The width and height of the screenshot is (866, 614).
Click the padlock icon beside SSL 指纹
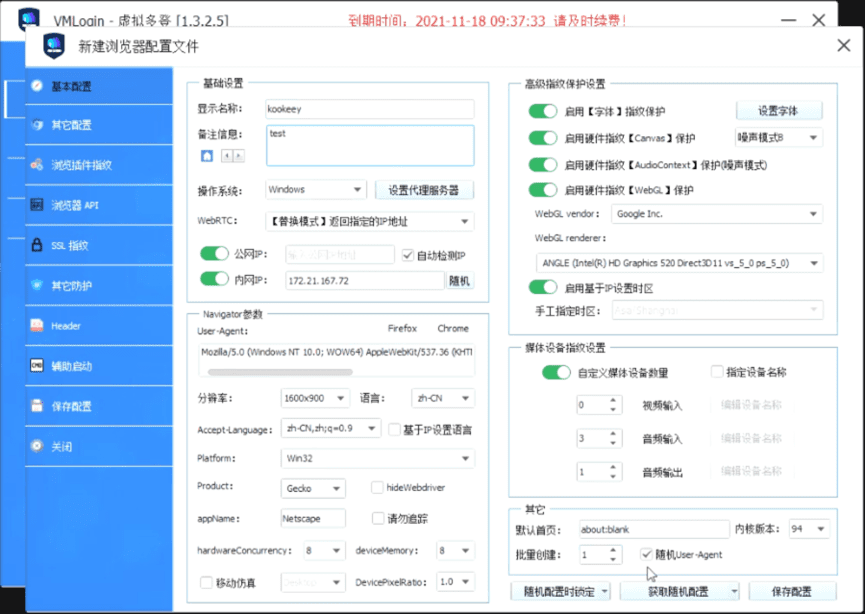point(37,245)
